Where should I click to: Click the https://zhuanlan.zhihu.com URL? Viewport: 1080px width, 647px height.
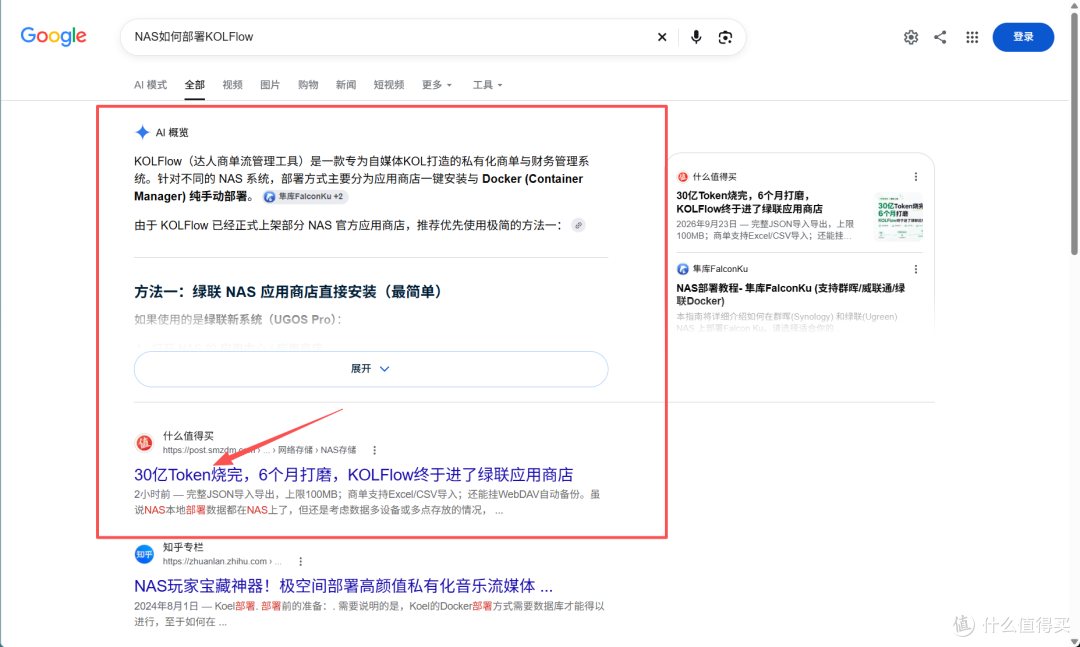(222, 562)
